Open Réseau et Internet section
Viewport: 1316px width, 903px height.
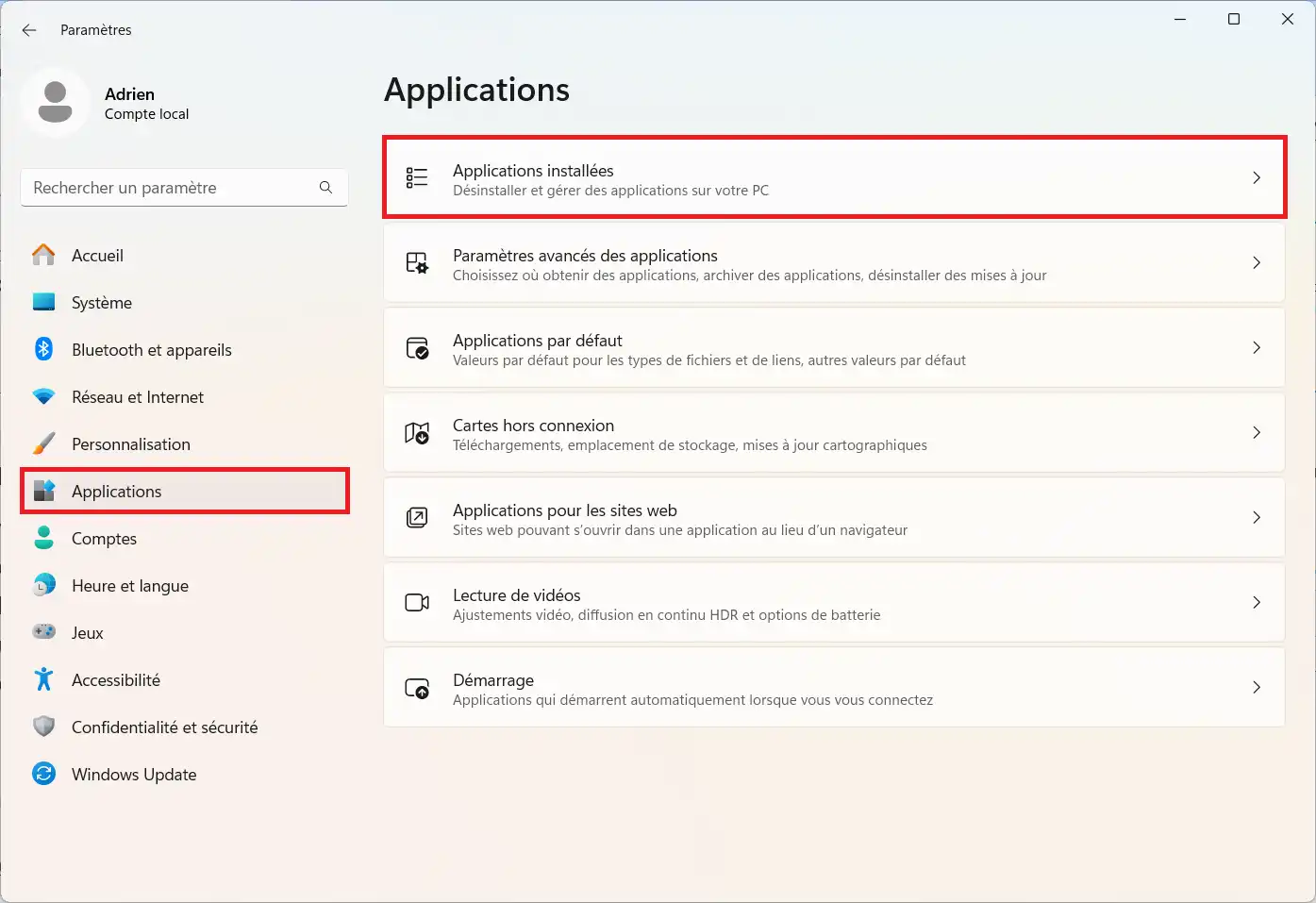coord(138,397)
